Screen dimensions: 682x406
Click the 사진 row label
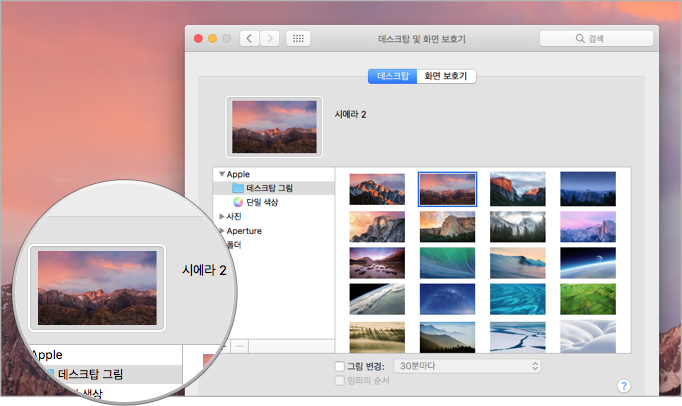(x=234, y=216)
